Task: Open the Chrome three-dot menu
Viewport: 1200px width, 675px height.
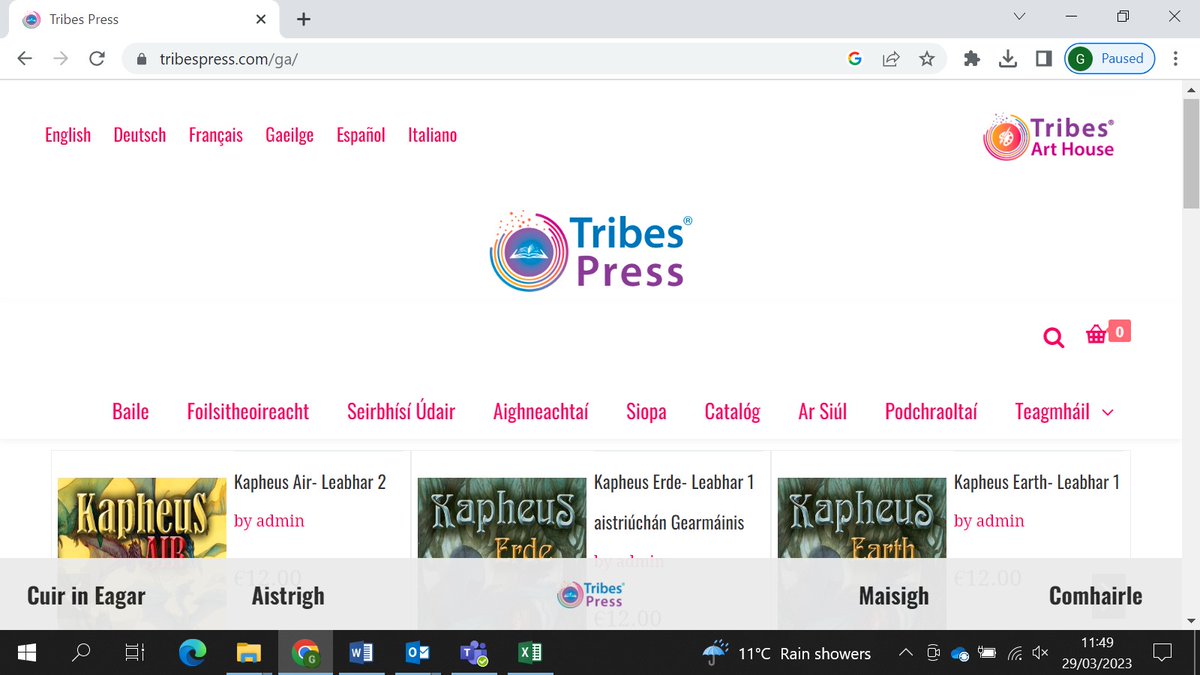Action: (x=1176, y=59)
